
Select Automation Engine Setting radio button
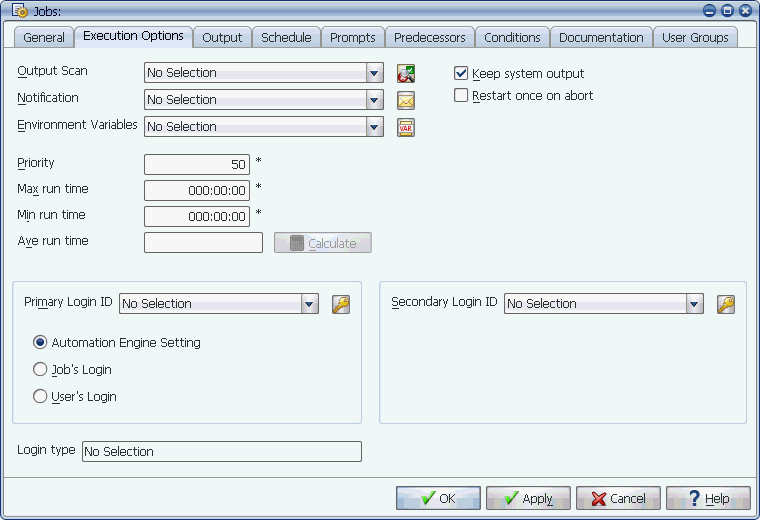[40, 342]
